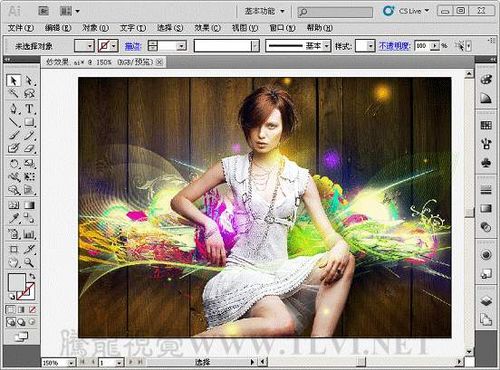This screenshot has width=500, height=370.
Task: Open the zoom level 150% dropdown
Action: coord(71,362)
